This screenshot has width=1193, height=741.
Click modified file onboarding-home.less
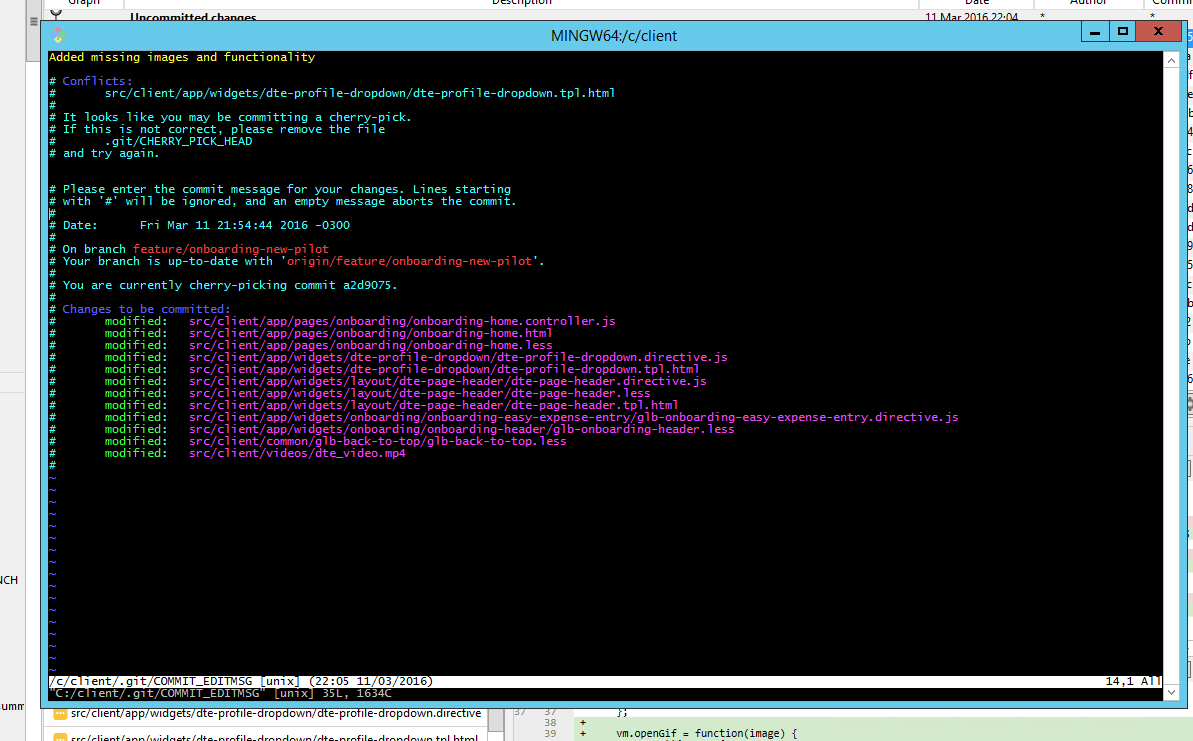click(x=371, y=345)
